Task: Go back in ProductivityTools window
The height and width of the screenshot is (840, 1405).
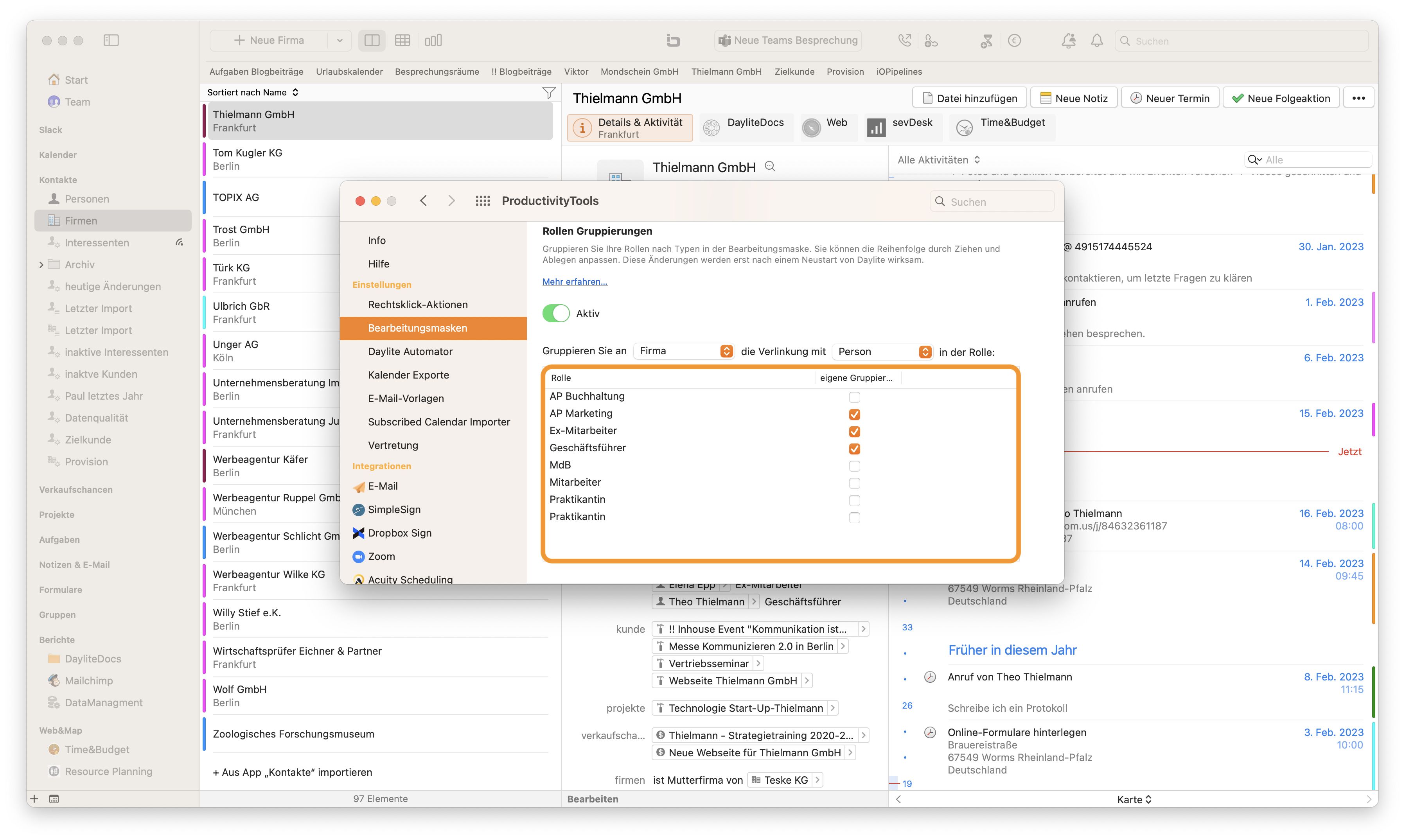Action: (424, 201)
